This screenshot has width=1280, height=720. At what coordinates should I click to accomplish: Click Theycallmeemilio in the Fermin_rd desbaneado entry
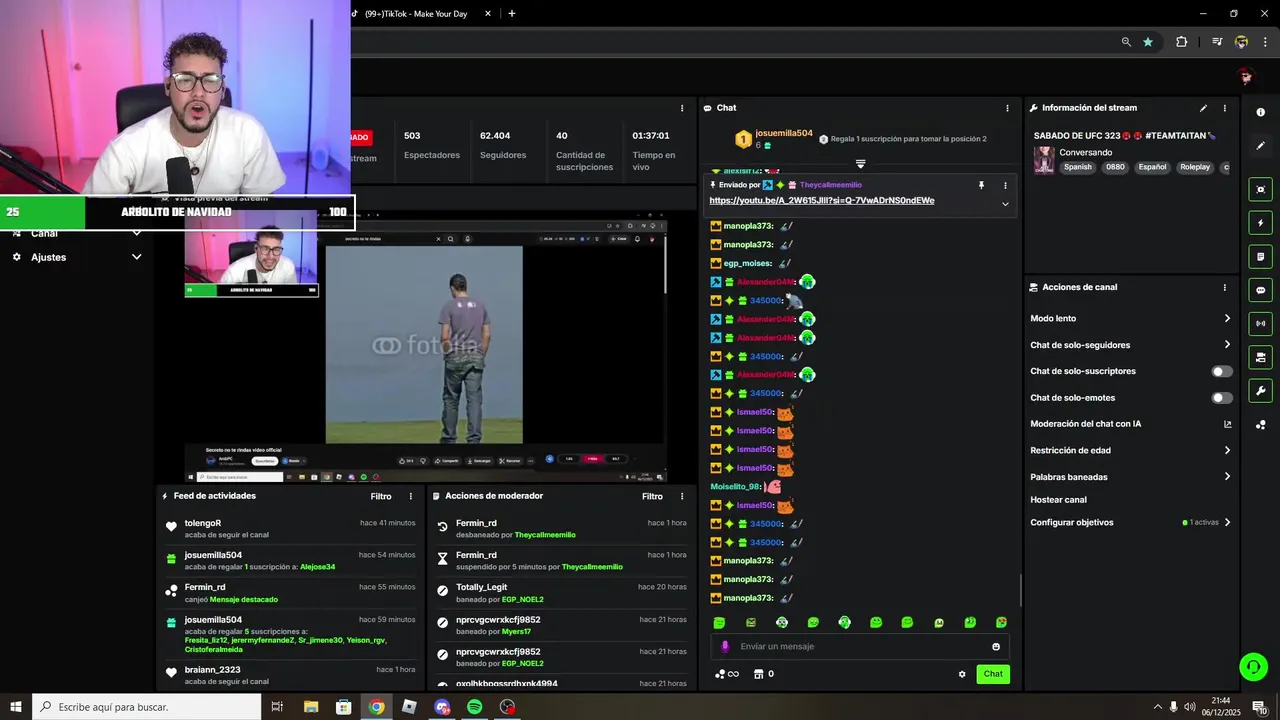[x=545, y=535]
